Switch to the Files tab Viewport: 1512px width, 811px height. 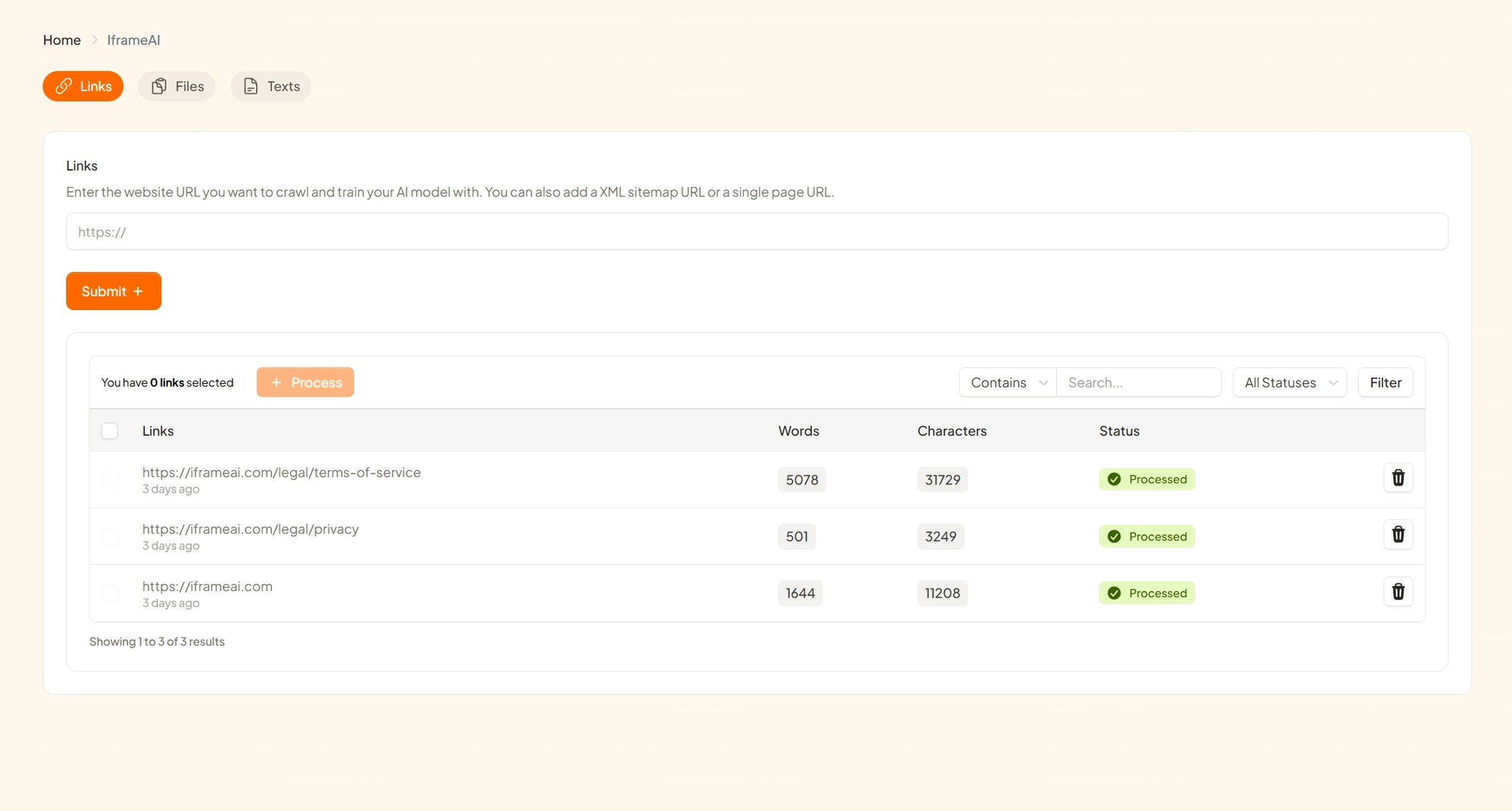pyautogui.click(x=176, y=86)
